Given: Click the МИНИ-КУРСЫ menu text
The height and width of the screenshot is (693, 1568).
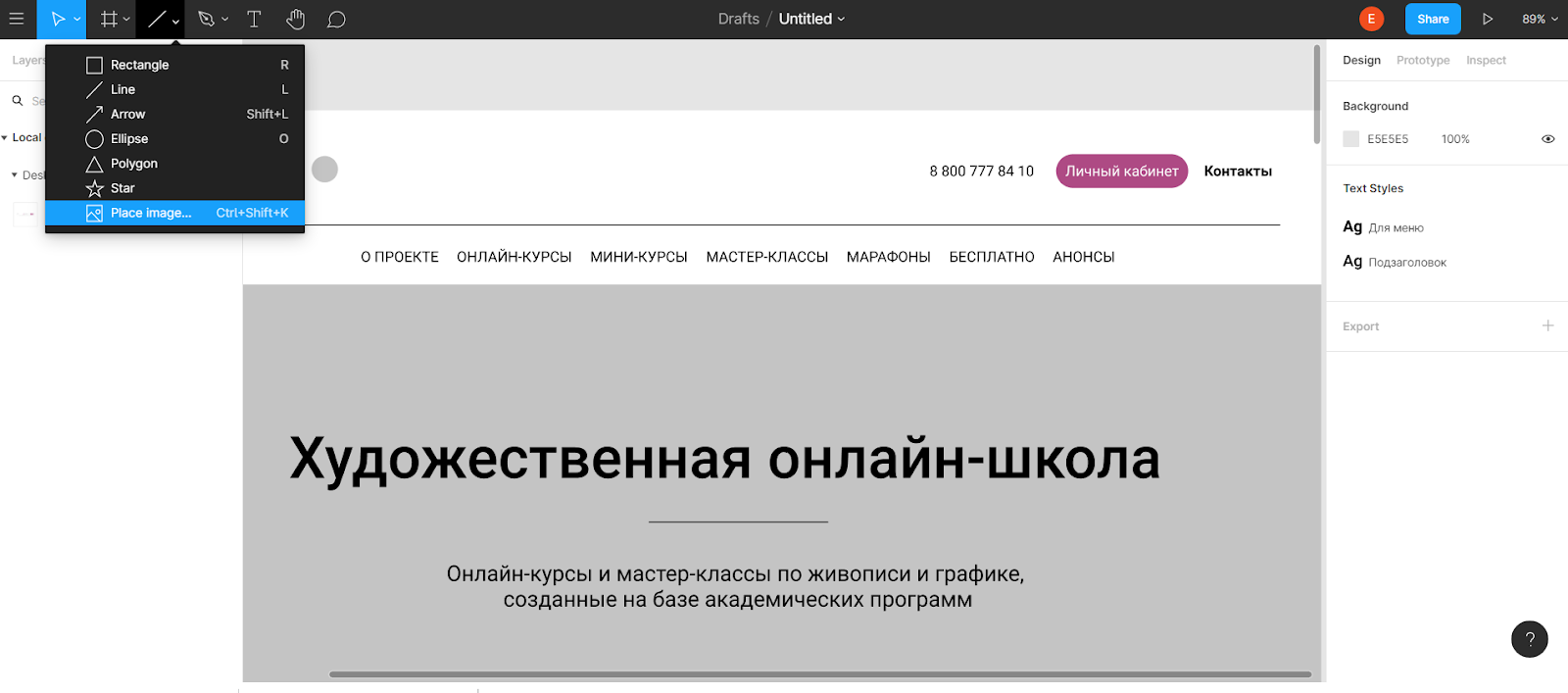Looking at the screenshot, I should point(639,257).
